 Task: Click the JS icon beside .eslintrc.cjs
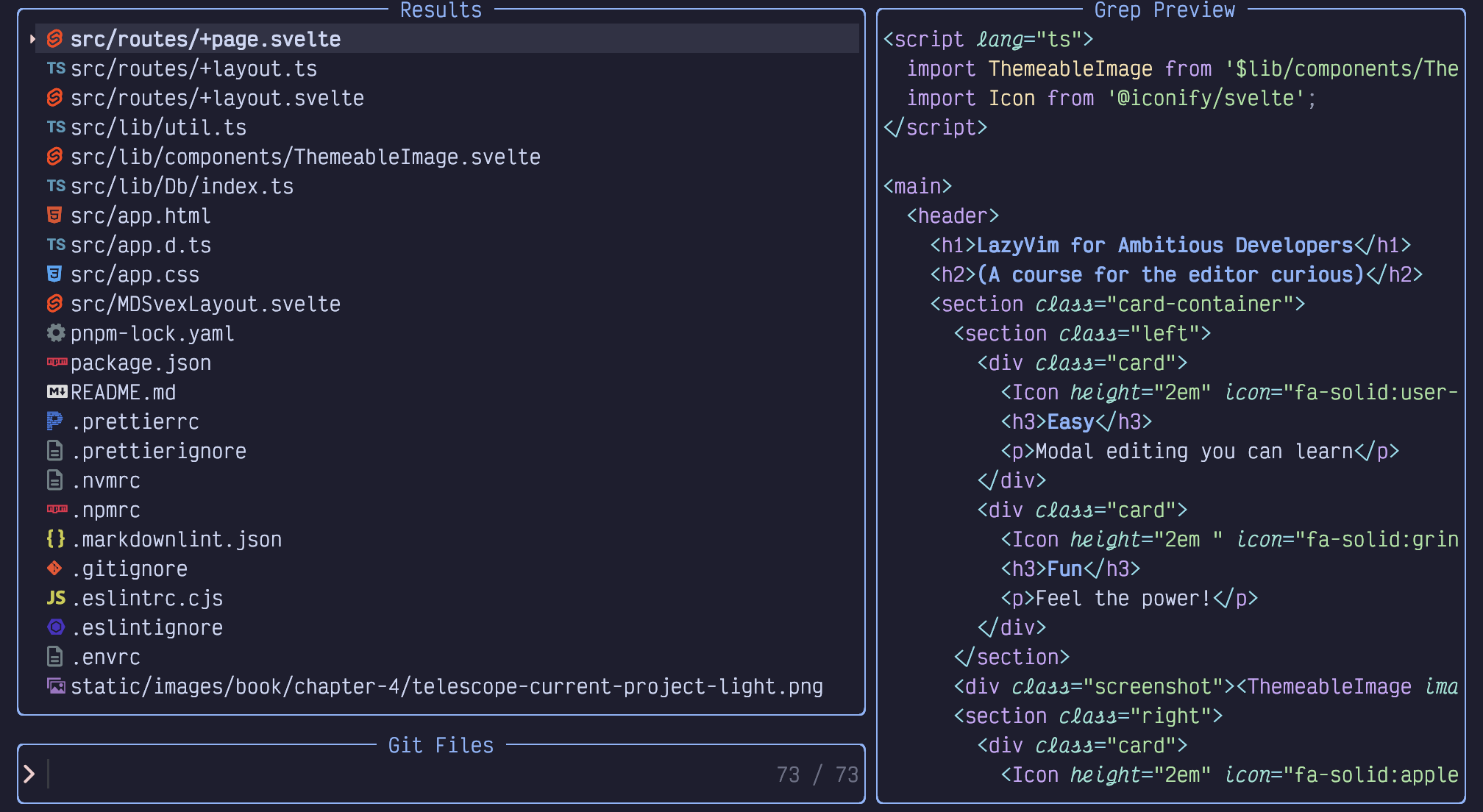(56, 598)
